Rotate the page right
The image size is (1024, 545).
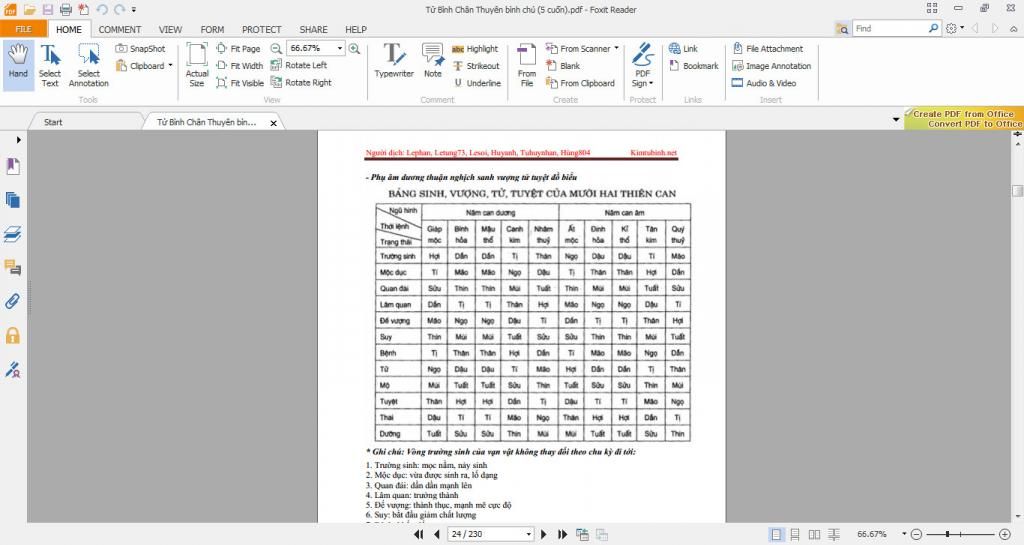[x=301, y=83]
